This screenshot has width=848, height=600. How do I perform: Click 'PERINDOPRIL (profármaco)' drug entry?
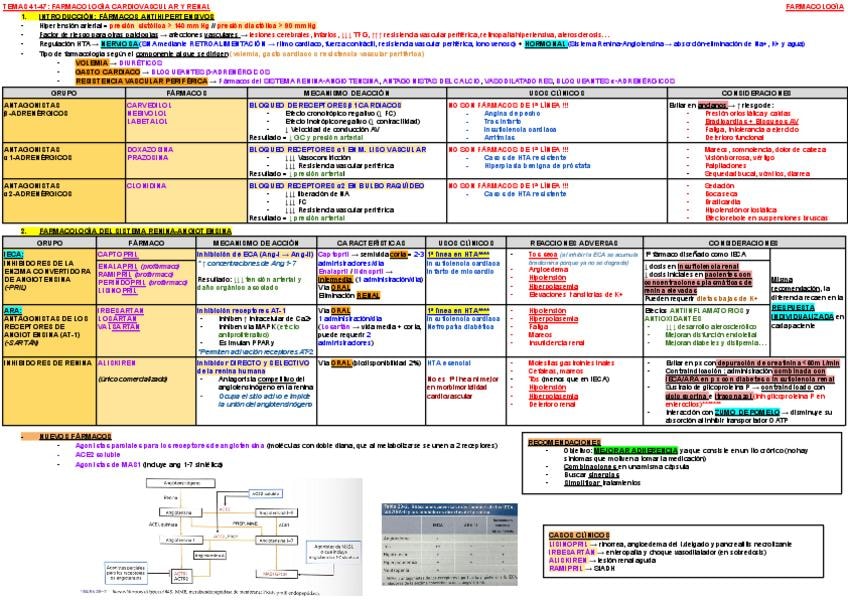(x=143, y=282)
